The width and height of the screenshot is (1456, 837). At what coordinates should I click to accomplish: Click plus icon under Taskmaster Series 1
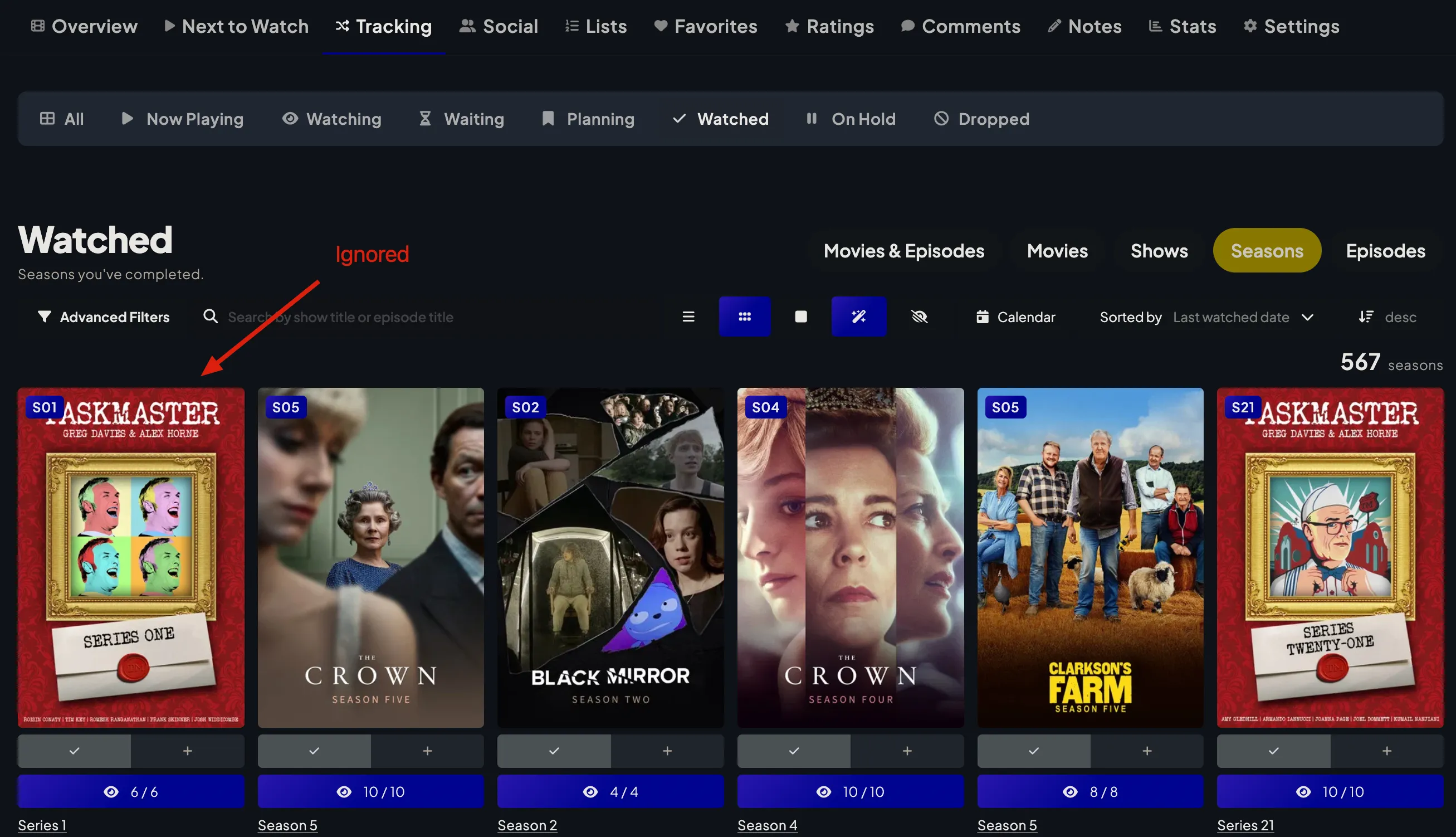[187, 751]
